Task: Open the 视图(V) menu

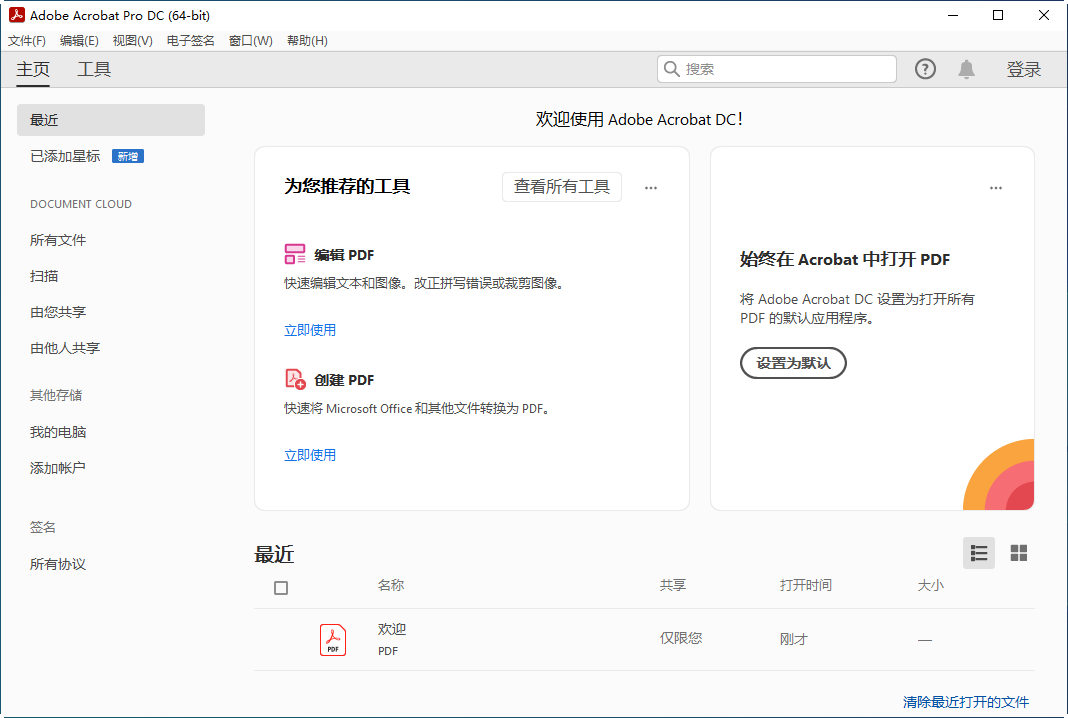Action: (x=131, y=40)
